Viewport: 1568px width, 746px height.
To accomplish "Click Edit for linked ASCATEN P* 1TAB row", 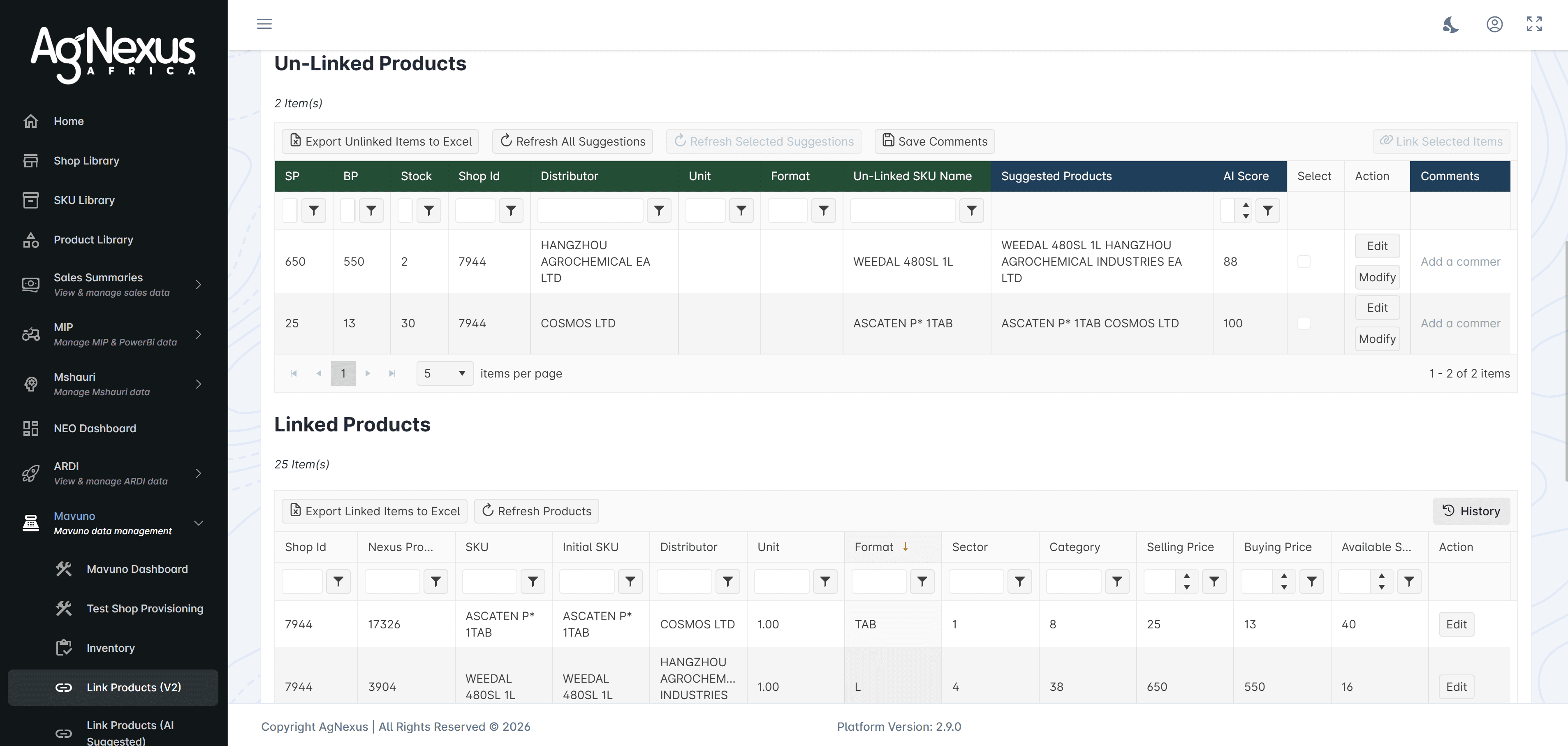I will pyautogui.click(x=1456, y=624).
